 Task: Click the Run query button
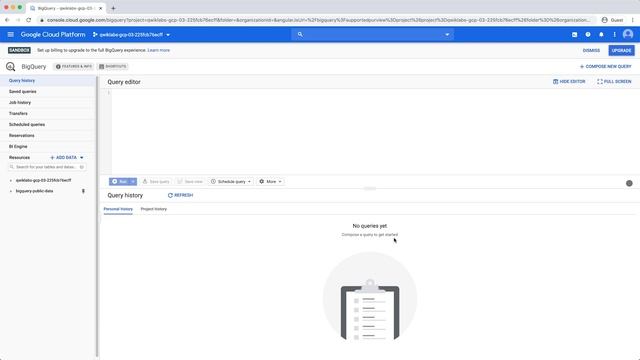click(x=119, y=182)
